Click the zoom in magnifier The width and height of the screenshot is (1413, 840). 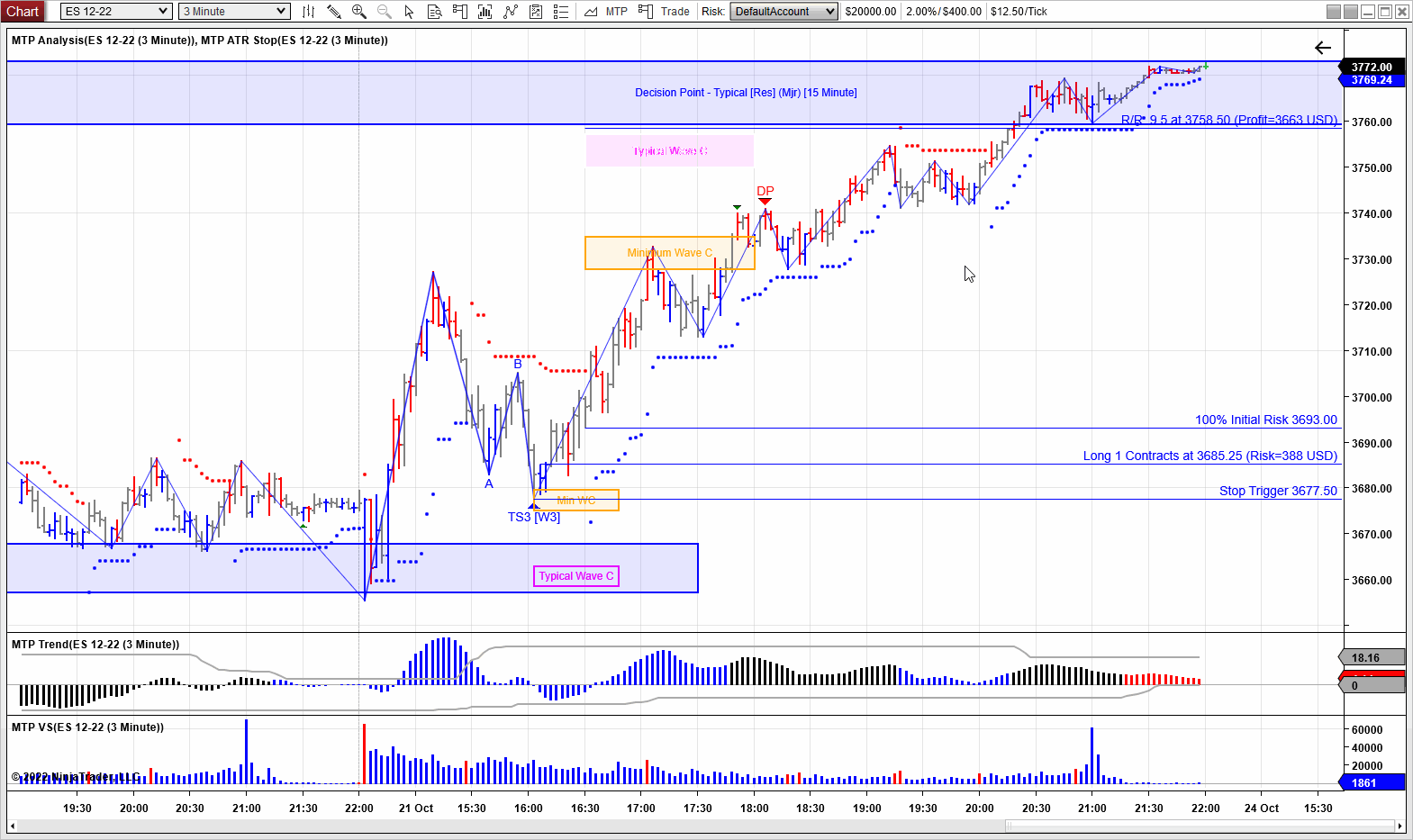point(358,12)
